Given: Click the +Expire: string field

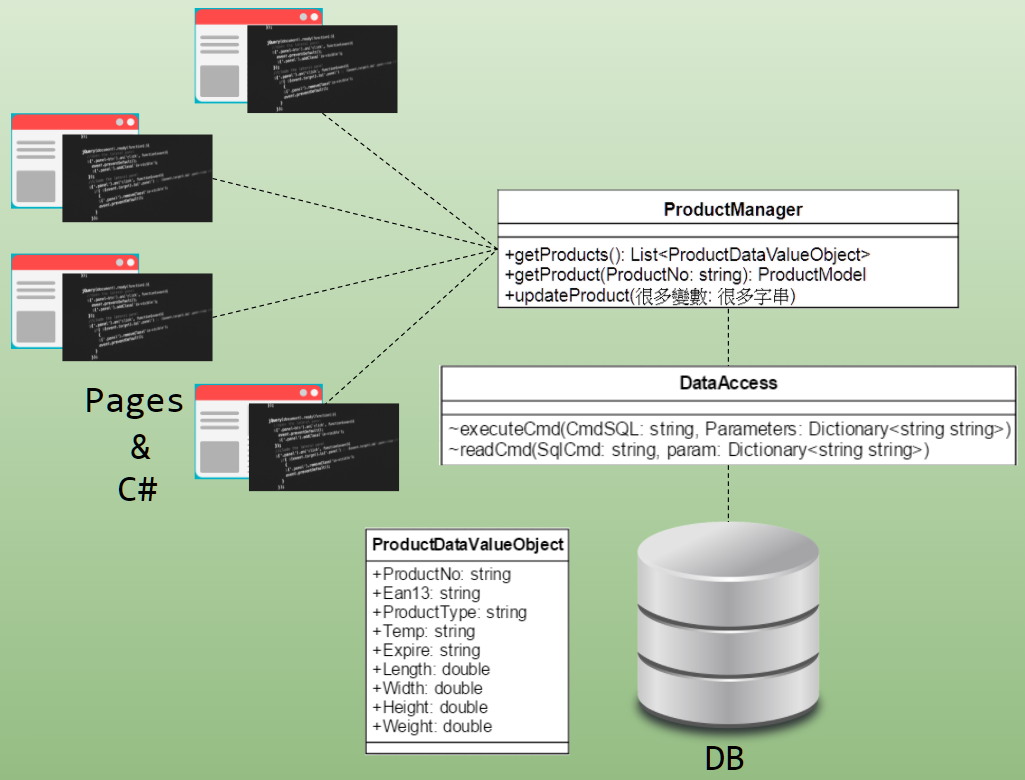Looking at the screenshot, I should click(x=425, y=650).
